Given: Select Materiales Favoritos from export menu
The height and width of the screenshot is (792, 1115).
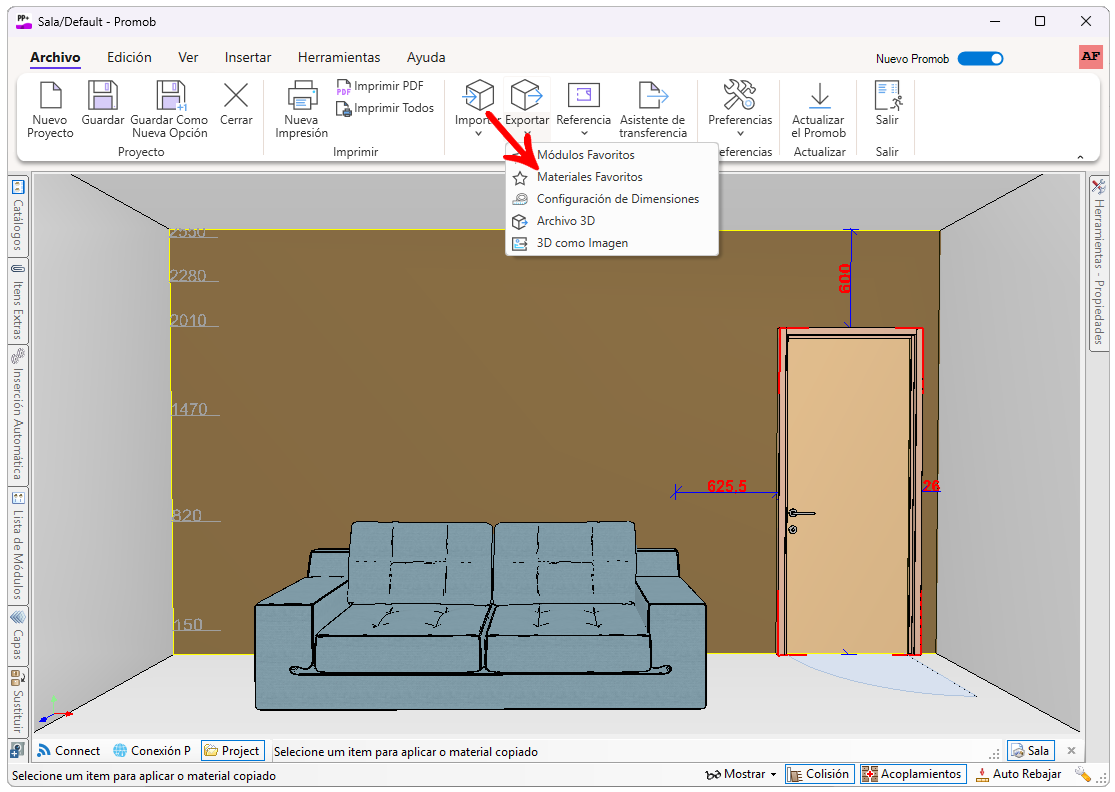Looking at the screenshot, I should tap(589, 177).
